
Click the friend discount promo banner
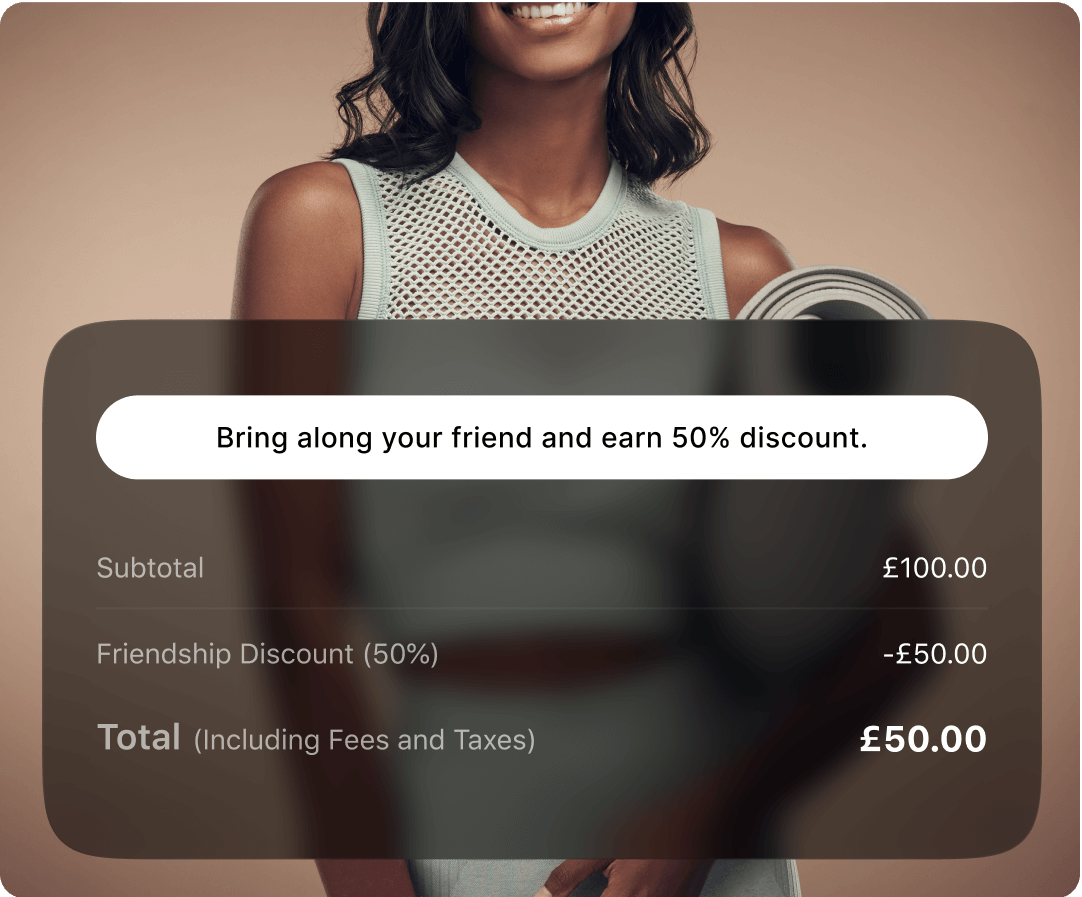tap(542, 437)
